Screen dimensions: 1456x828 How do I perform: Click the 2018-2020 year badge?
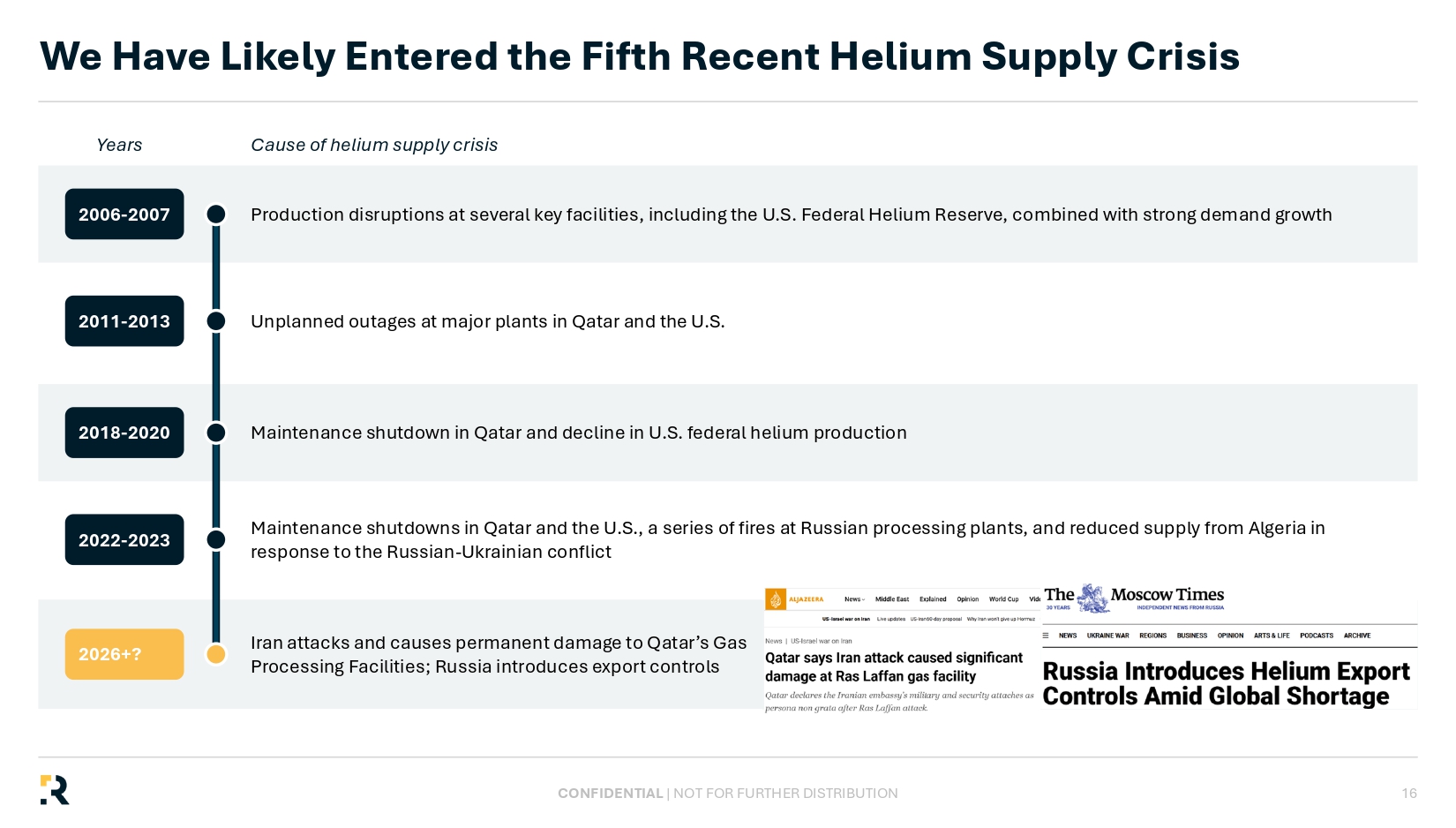(x=124, y=433)
